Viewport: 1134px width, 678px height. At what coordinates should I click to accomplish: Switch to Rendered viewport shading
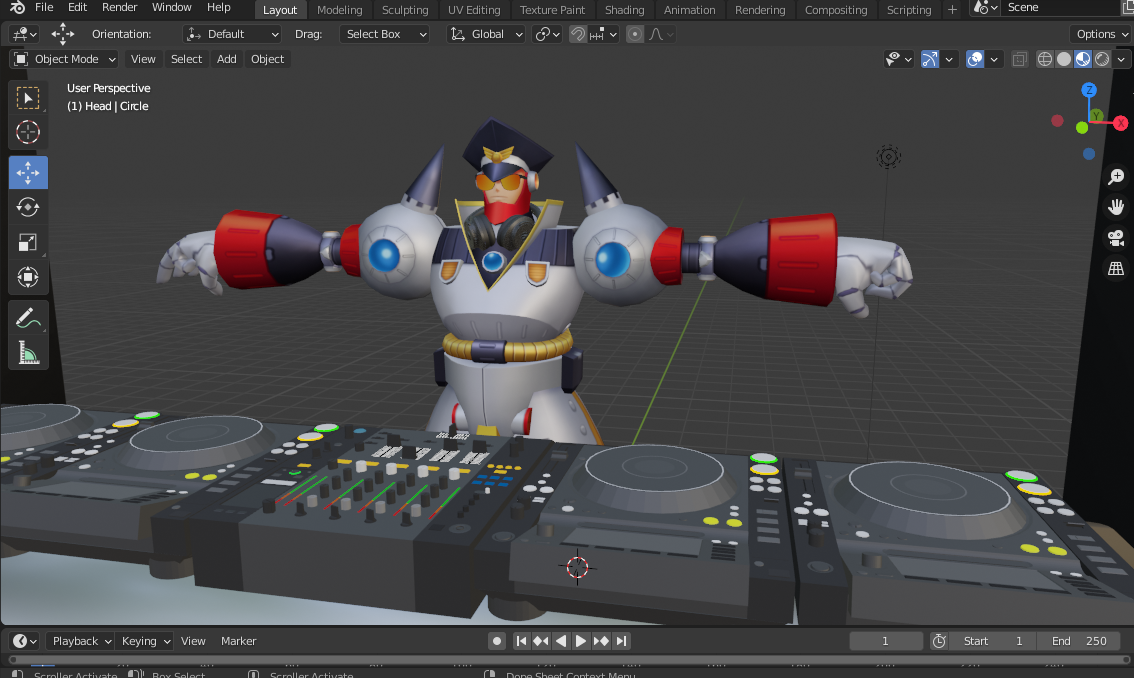(1101, 59)
